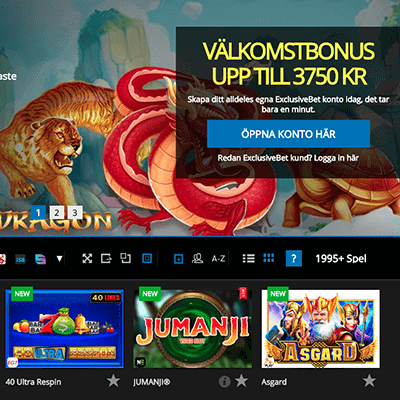The height and width of the screenshot is (400, 400).
Task: Open the Asgard game thumbnail
Action: tap(320, 329)
